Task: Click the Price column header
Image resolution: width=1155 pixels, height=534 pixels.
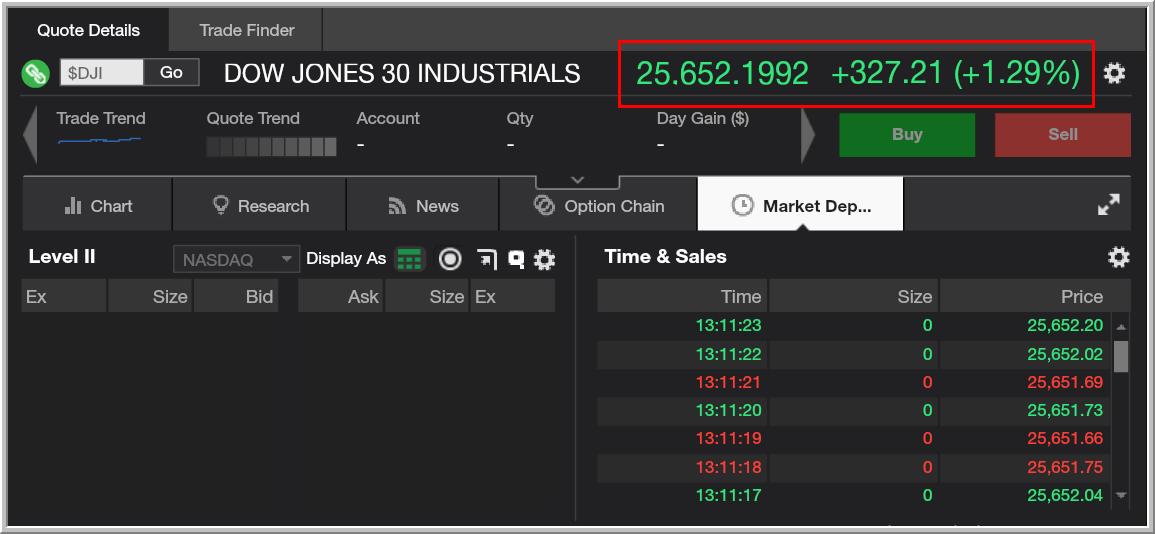Action: pos(1035,297)
